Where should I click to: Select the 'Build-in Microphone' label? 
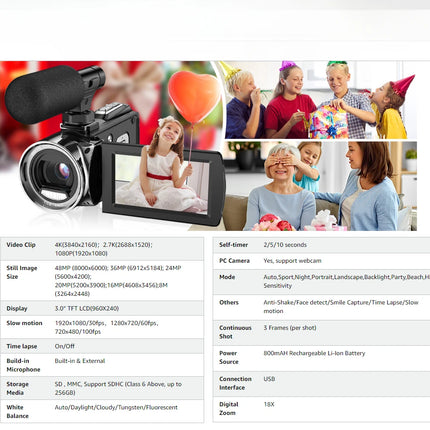[23, 365]
